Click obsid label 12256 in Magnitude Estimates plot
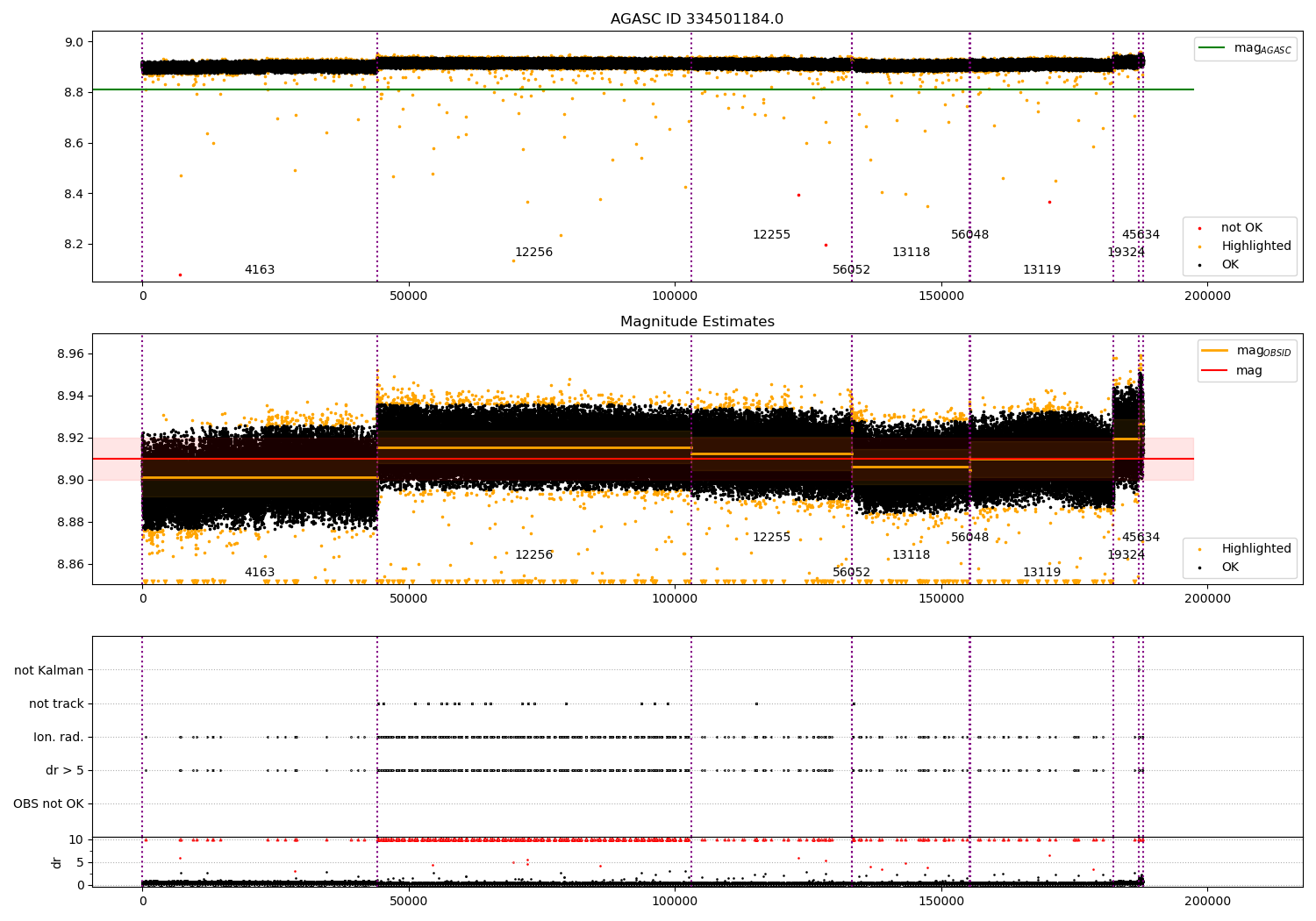This screenshot has height=921, width=1316. pyautogui.click(x=533, y=555)
